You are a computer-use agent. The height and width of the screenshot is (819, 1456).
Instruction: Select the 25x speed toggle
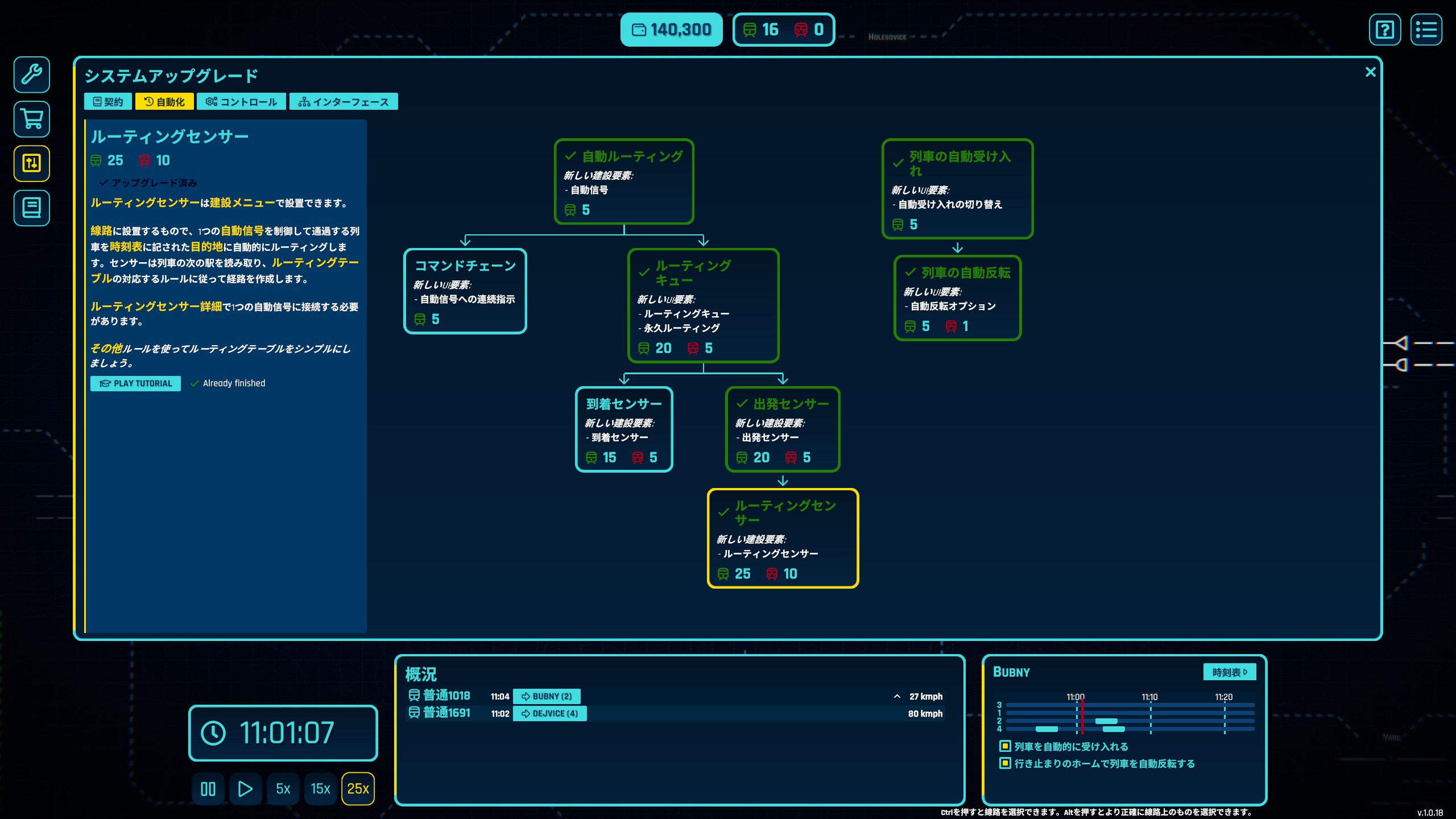pos(358,789)
